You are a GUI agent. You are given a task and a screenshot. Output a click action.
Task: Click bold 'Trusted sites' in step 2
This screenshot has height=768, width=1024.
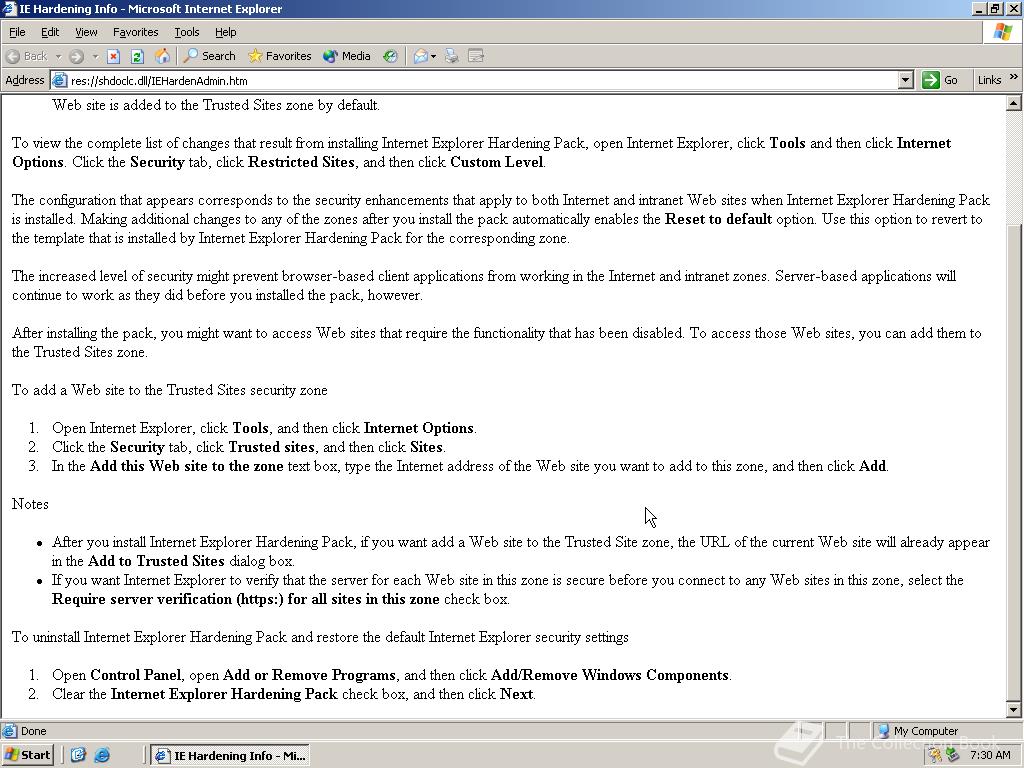tap(271, 447)
